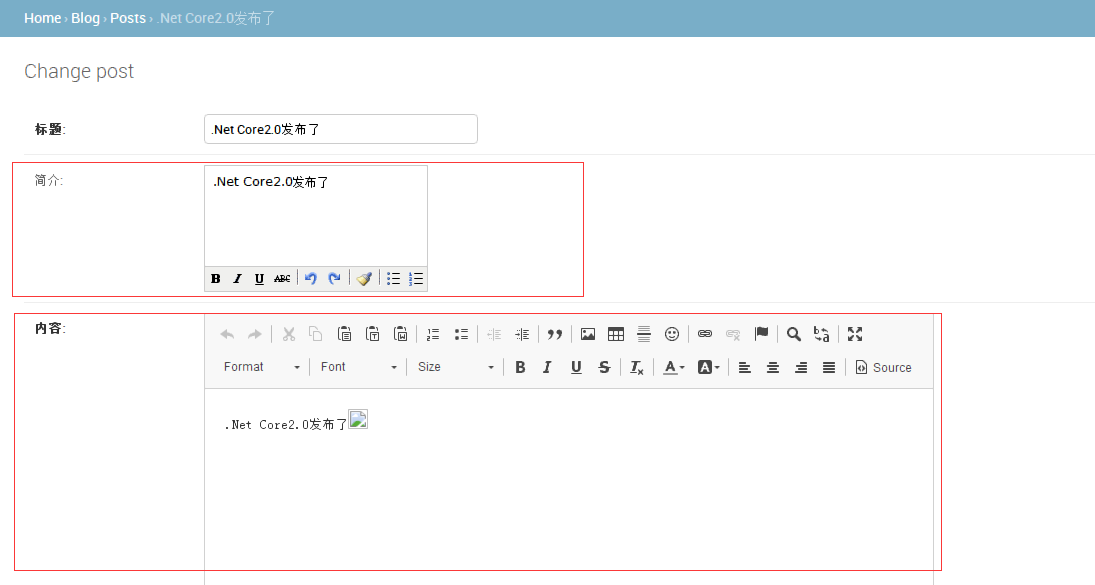
Task: Click Bold in the 简介 editor toolbar
Action: tap(216, 279)
